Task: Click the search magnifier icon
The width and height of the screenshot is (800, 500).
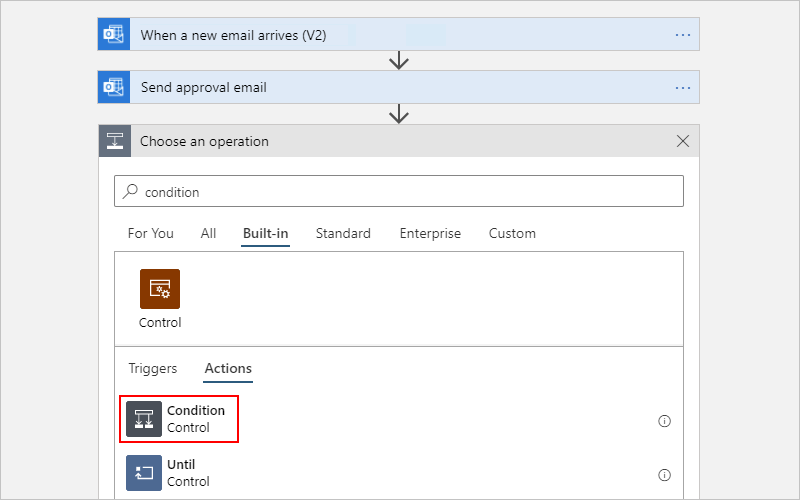Action: 130,191
